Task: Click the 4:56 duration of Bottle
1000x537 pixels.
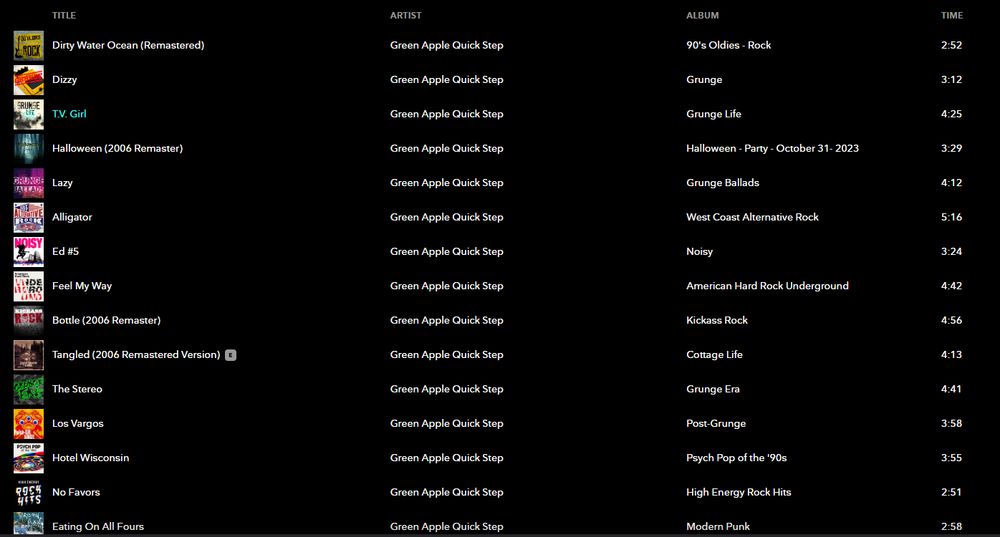Action: coord(952,321)
